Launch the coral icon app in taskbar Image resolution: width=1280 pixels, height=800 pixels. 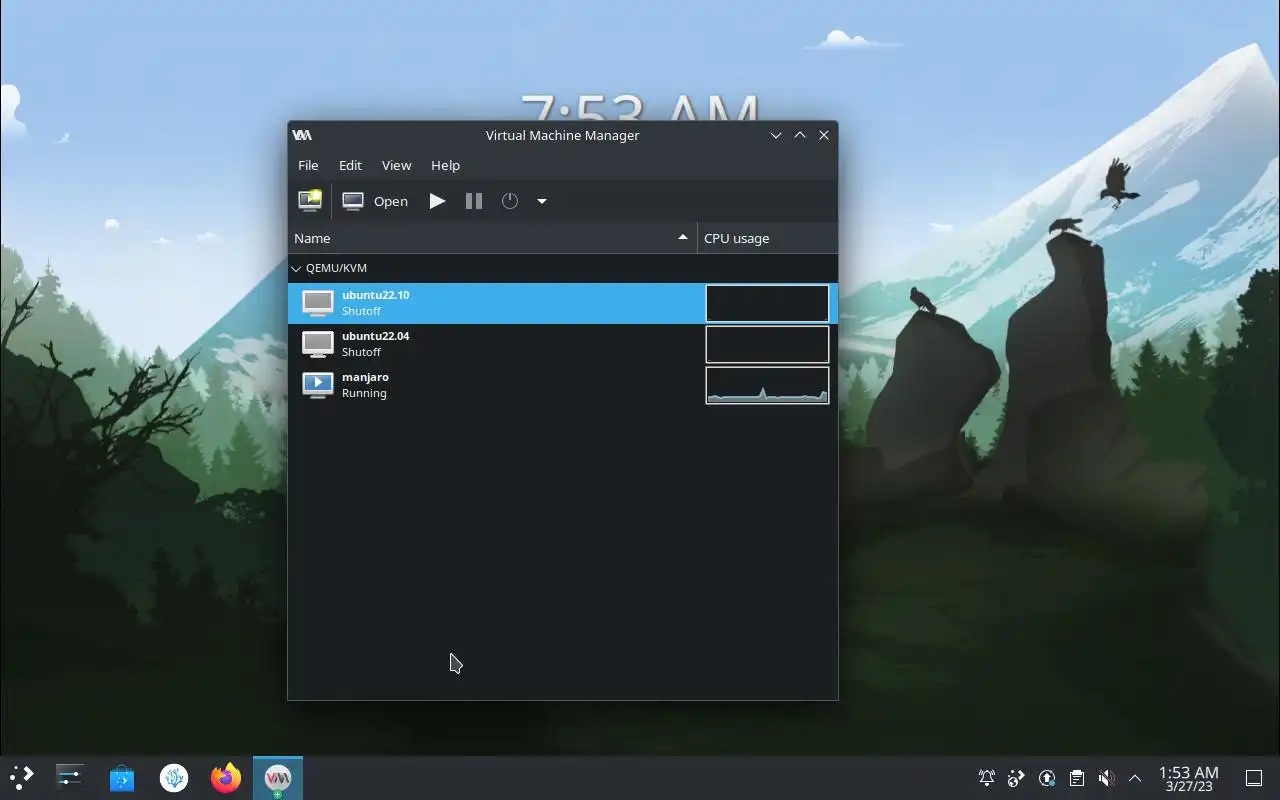point(174,777)
